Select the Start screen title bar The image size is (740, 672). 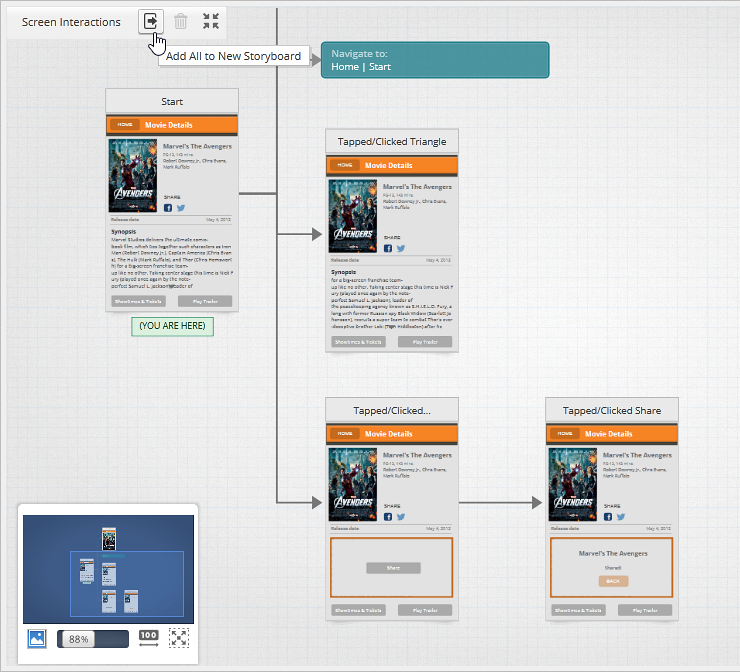(x=172, y=101)
